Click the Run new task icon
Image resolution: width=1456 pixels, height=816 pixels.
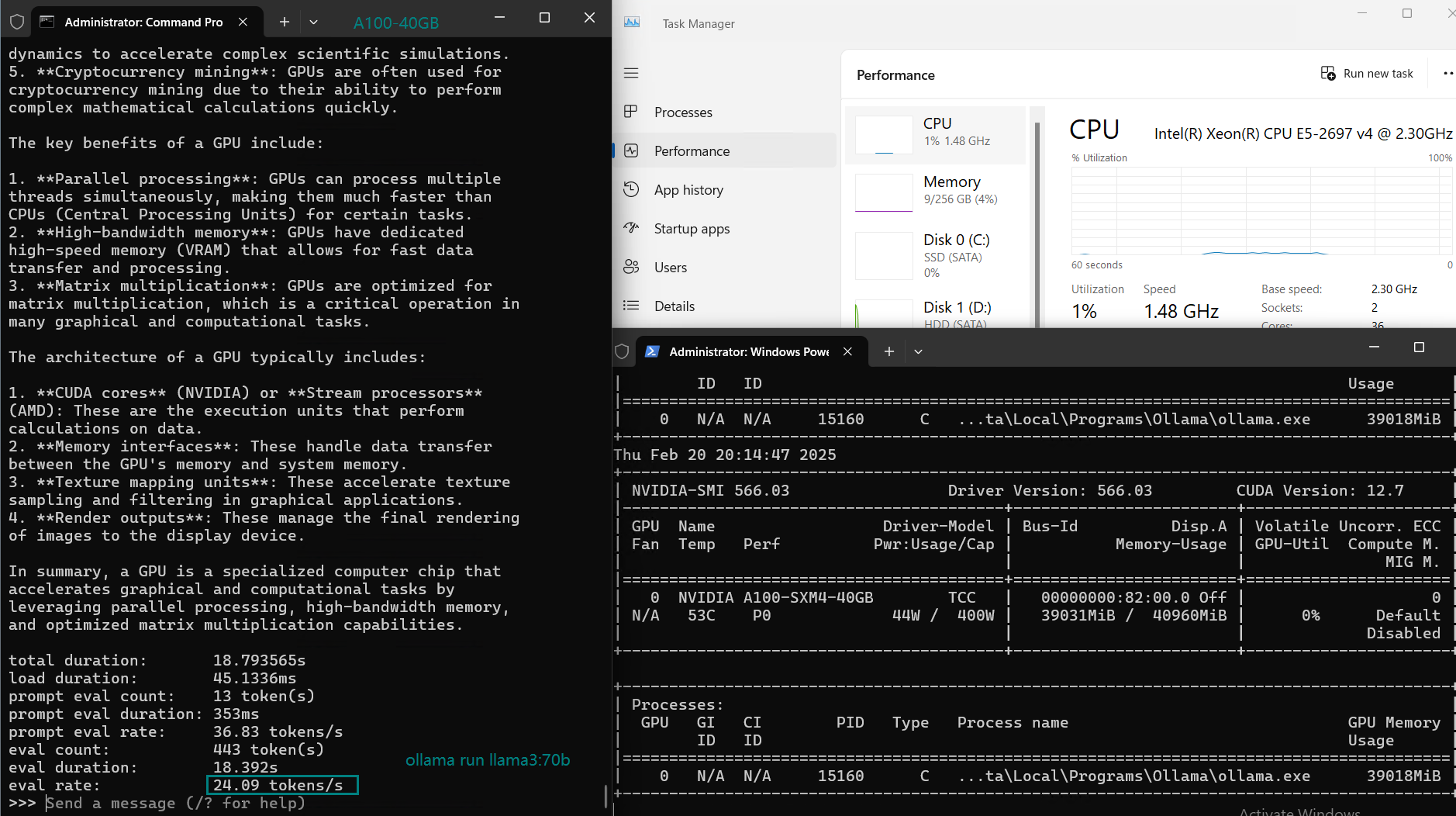(1328, 74)
